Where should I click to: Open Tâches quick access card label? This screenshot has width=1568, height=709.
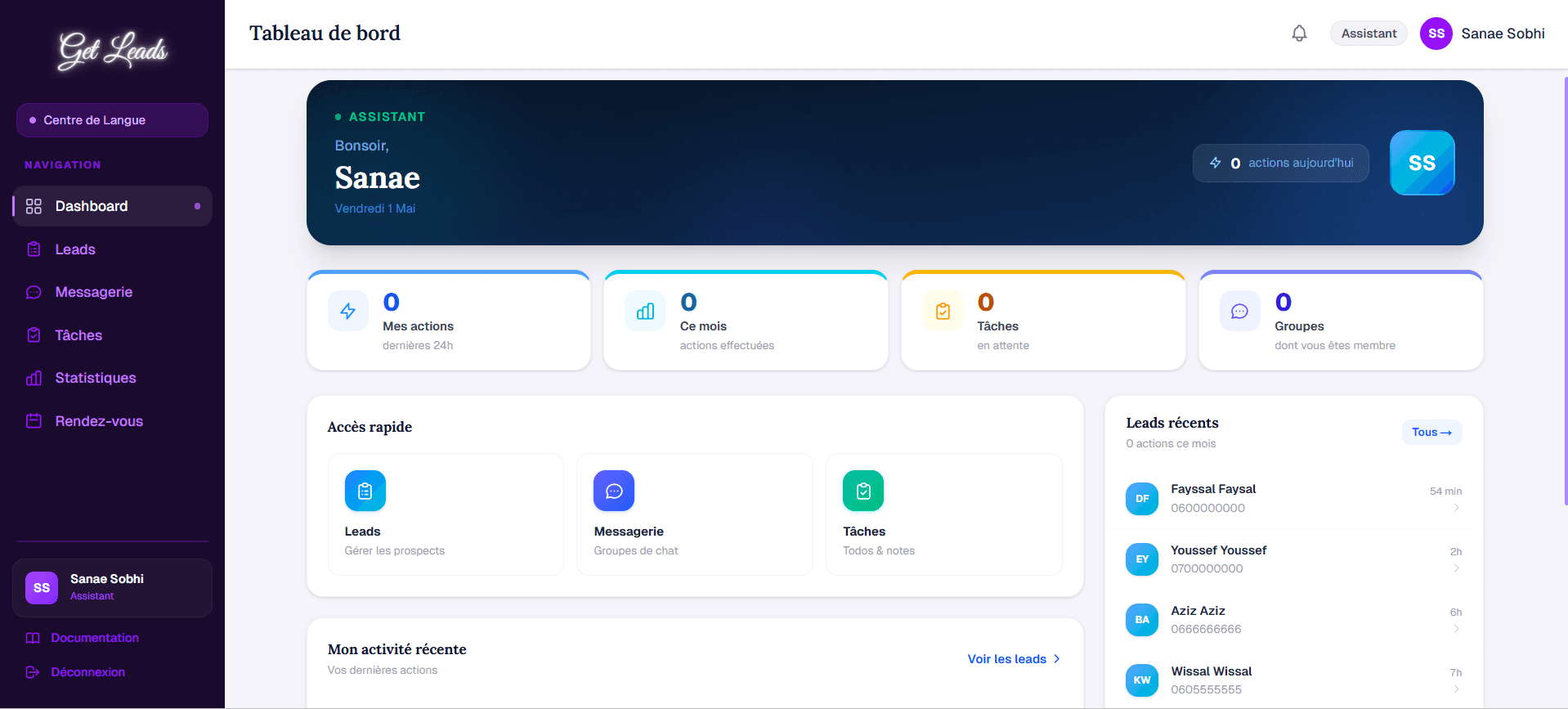(864, 532)
